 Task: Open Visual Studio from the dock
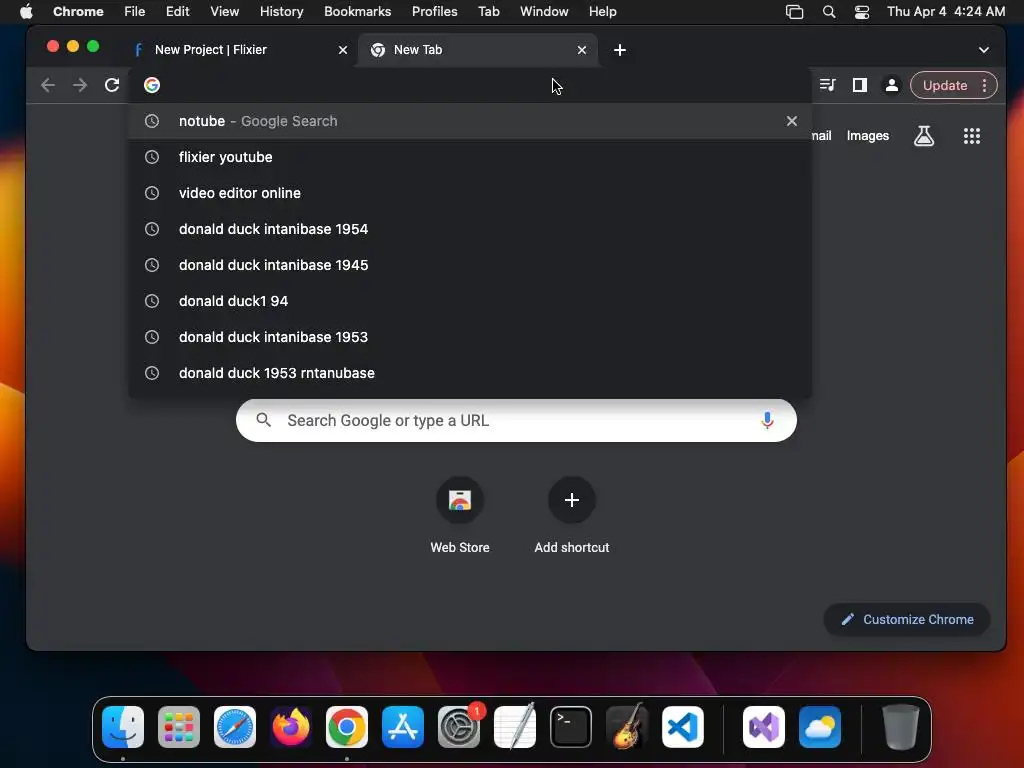(x=763, y=727)
